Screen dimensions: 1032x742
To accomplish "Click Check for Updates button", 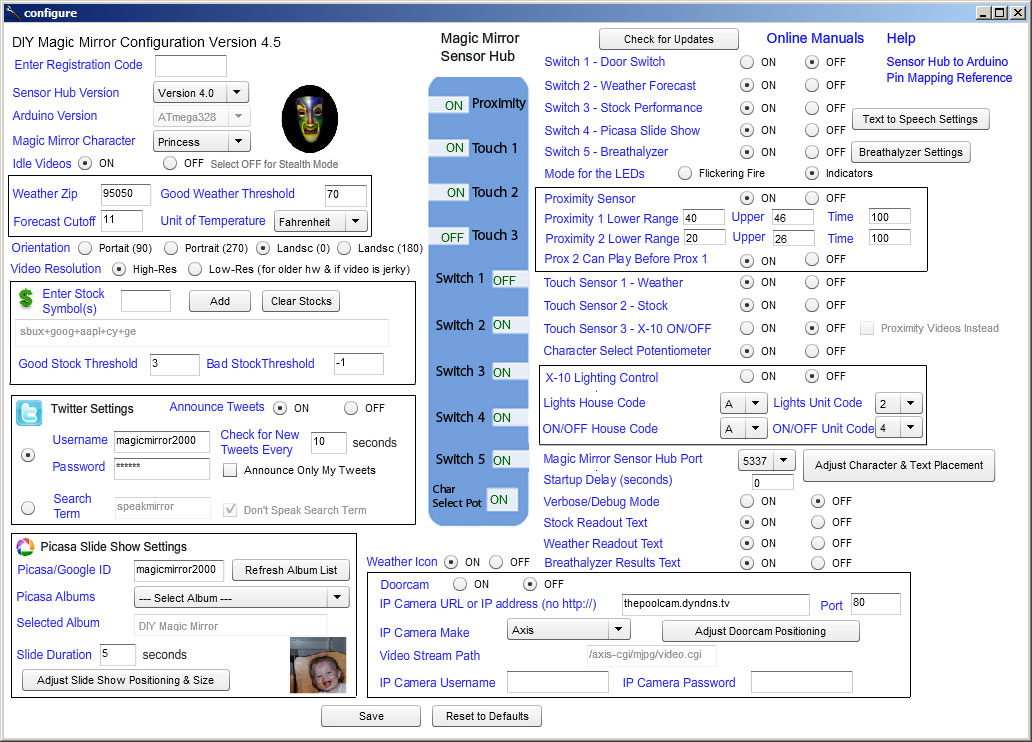I will 669,39.
